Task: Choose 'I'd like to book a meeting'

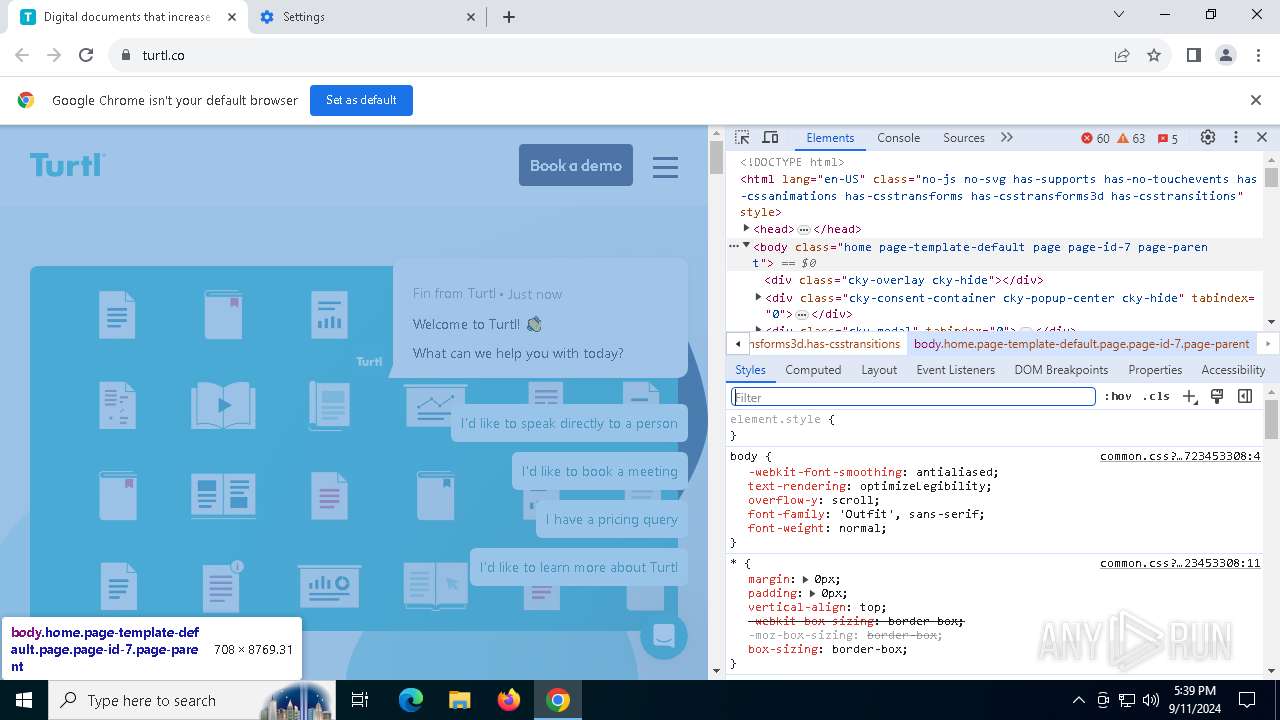Action: [x=600, y=471]
